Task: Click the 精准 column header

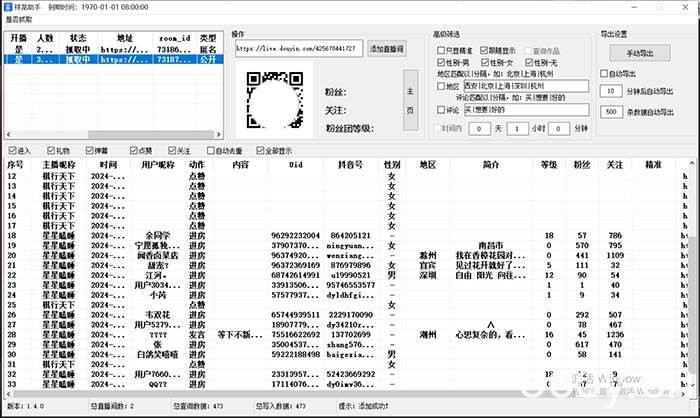Action: click(653, 165)
